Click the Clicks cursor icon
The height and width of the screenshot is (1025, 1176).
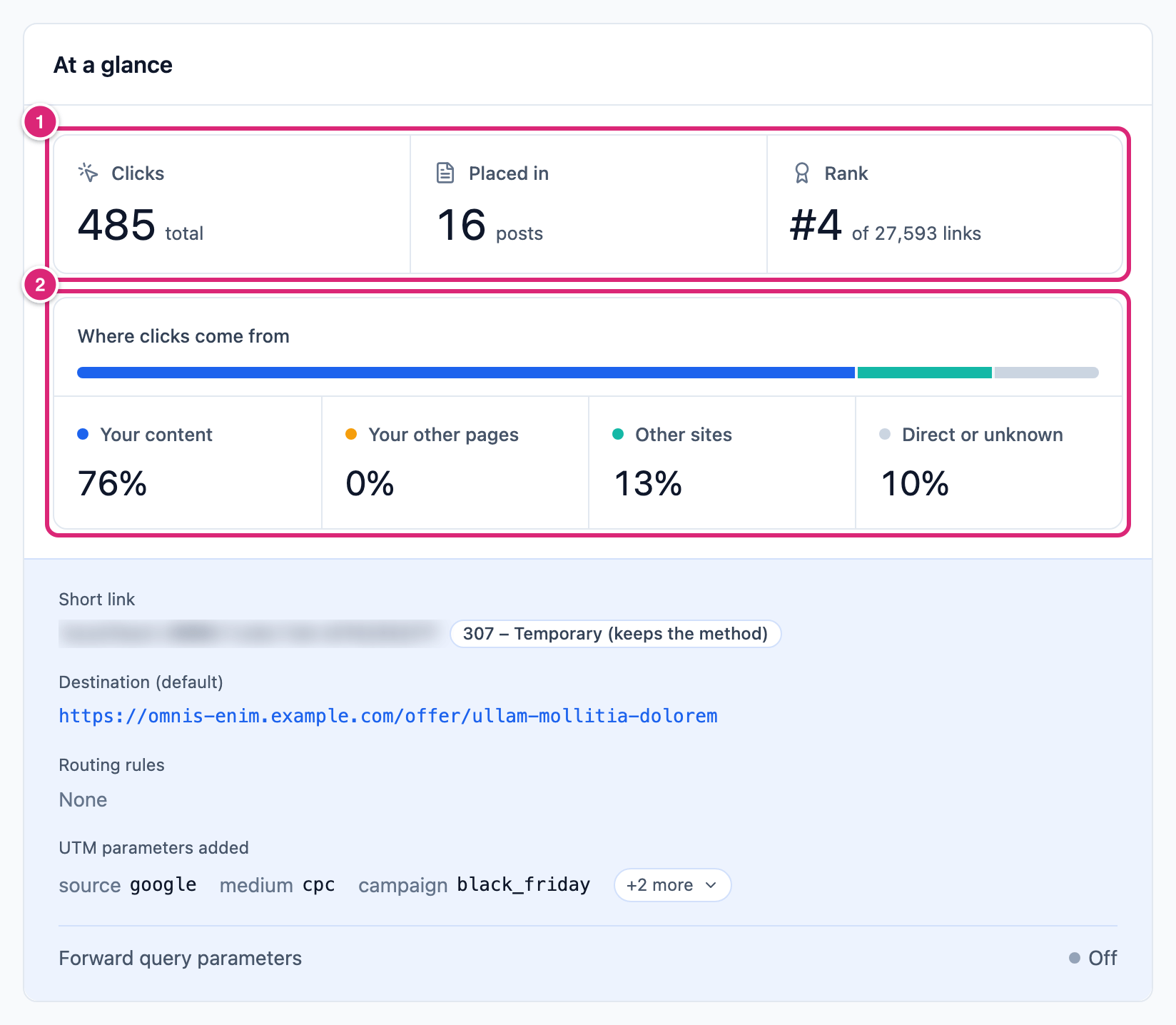[x=88, y=173]
